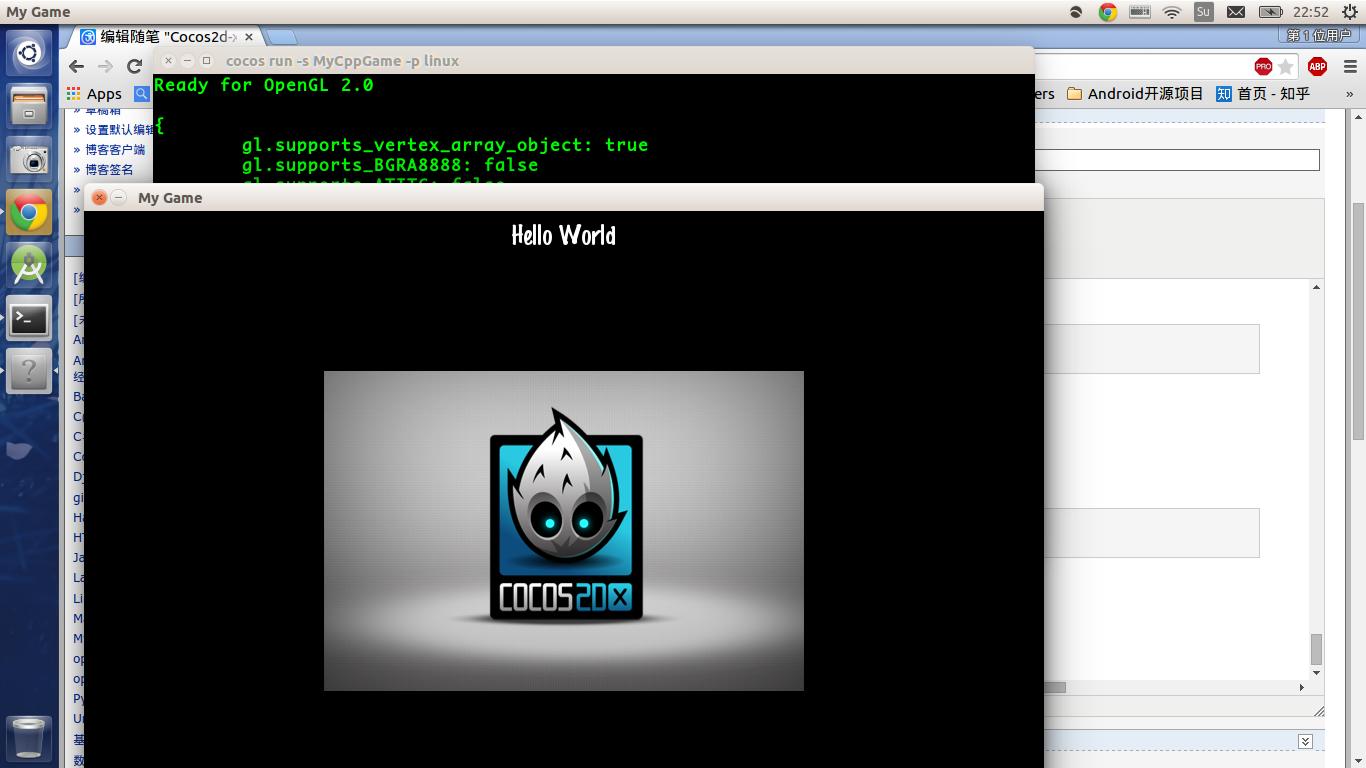The image size is (1366, 768).
Task: Open the system power gear menu
Action: (x=1349, y=12)
